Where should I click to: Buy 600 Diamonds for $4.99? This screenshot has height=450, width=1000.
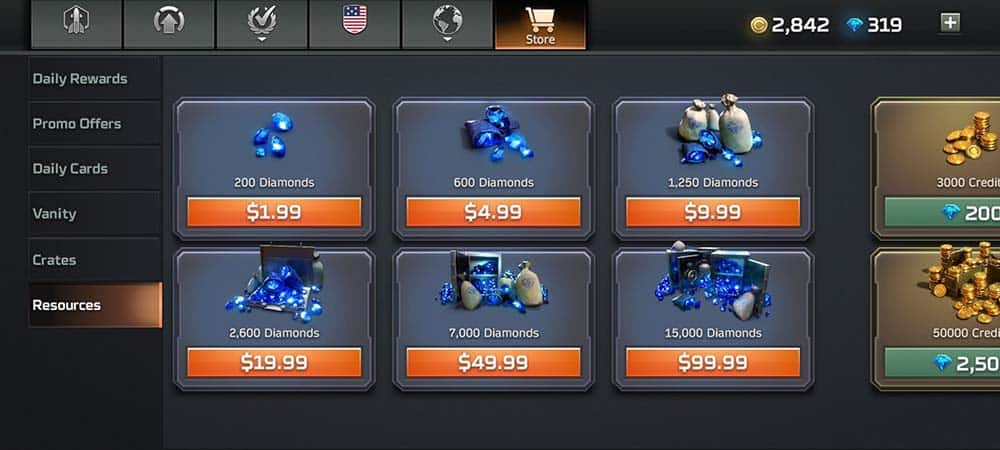coord(494,212)
